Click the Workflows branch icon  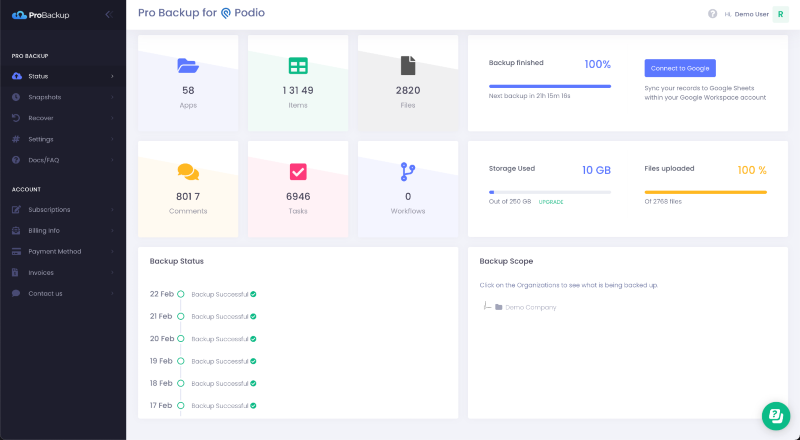pos(407,171)
